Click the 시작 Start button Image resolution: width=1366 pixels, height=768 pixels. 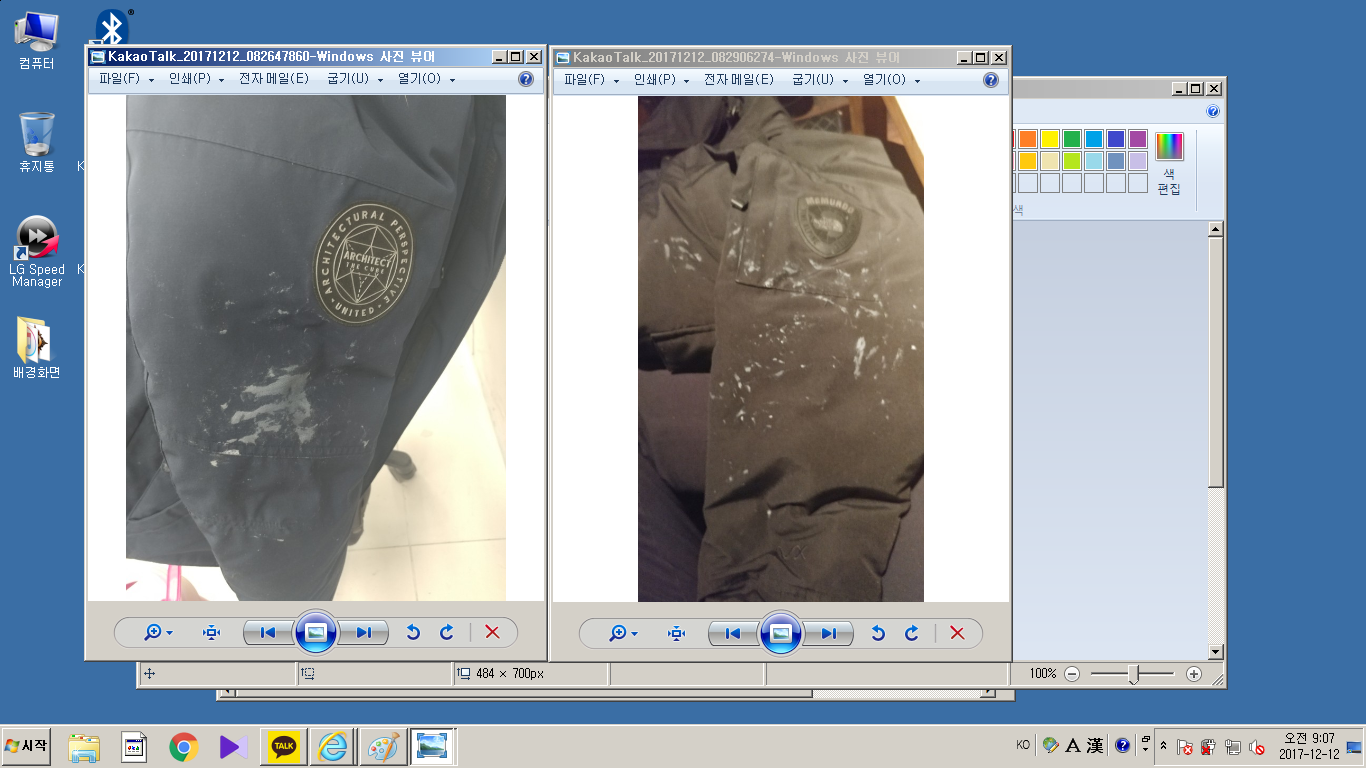(x=27, y=746)
